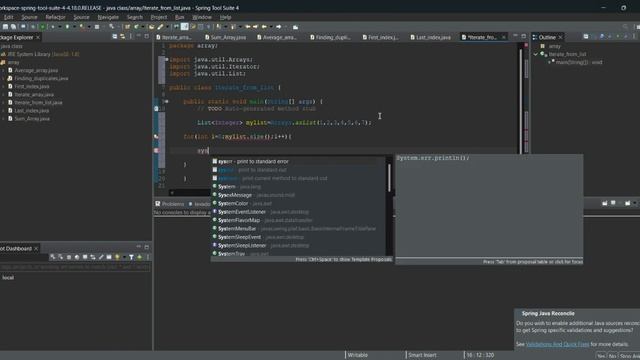The height and width of the screenshot is (360, 640).
Task: Toggle Mark Occurrences highlighted toolbar icon
Action: [184, 27]
